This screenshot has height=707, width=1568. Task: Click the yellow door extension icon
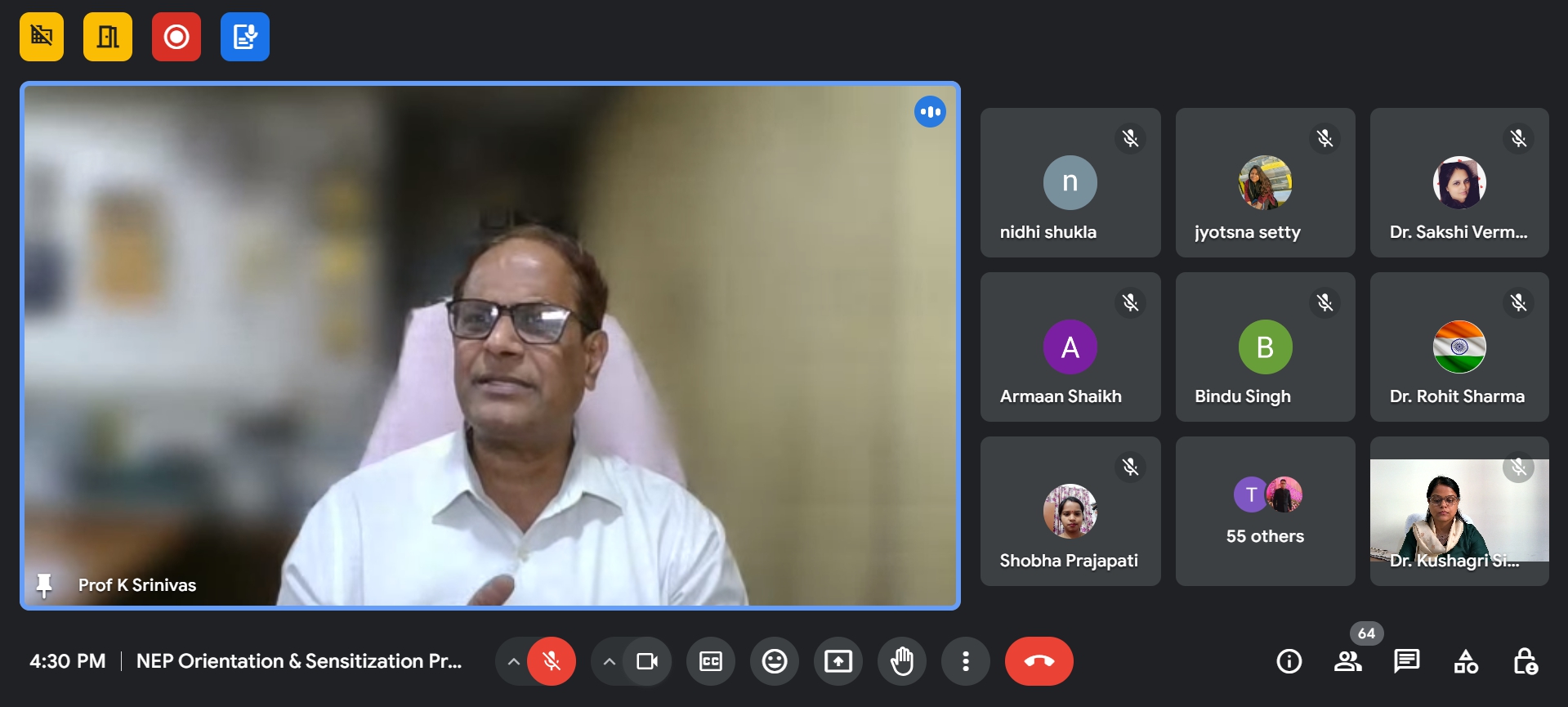[x=107, y=37]
